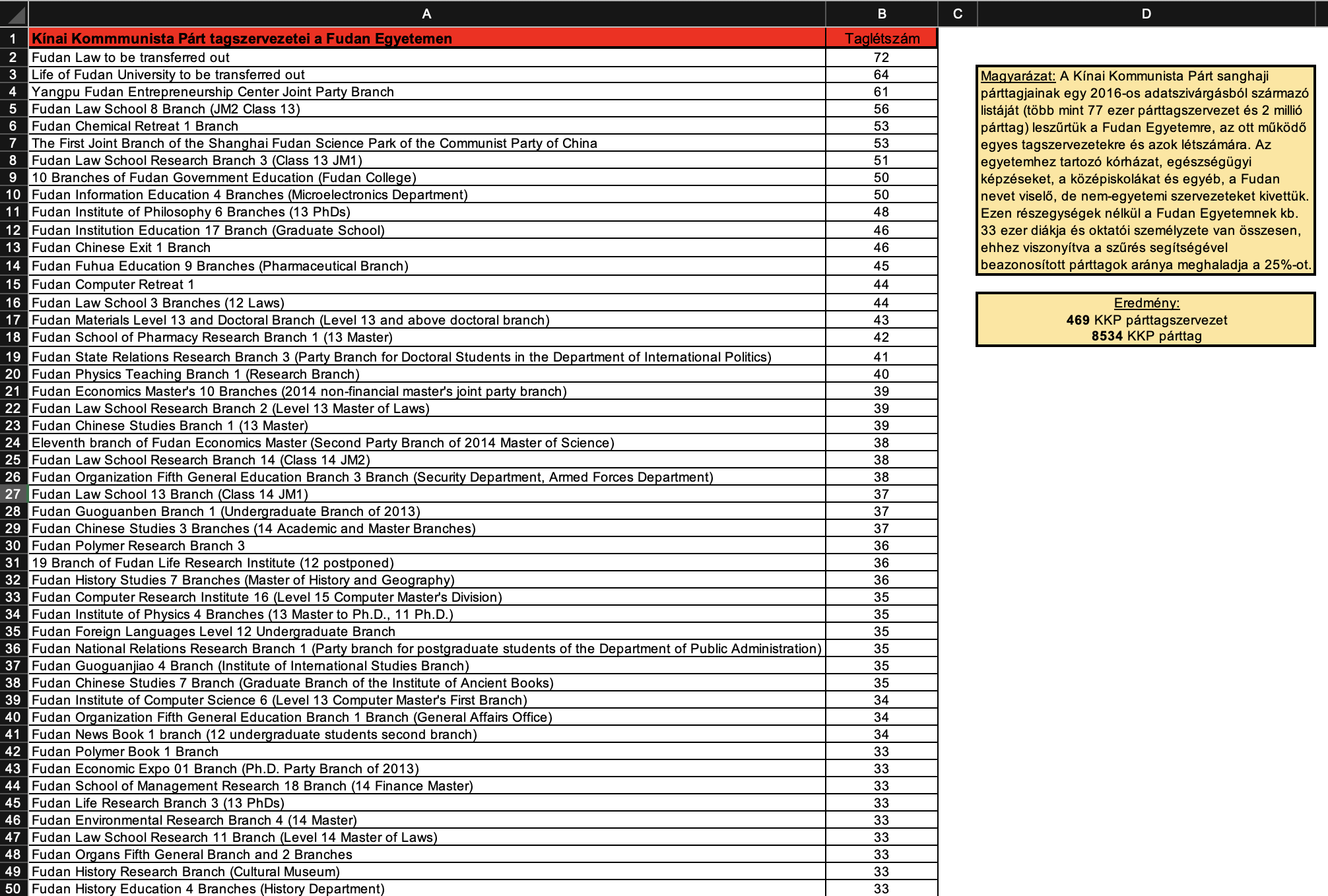Select row 50 header
Image resolution: width=1328 pixels, height=896 pixels.
[x=14, y=888]
